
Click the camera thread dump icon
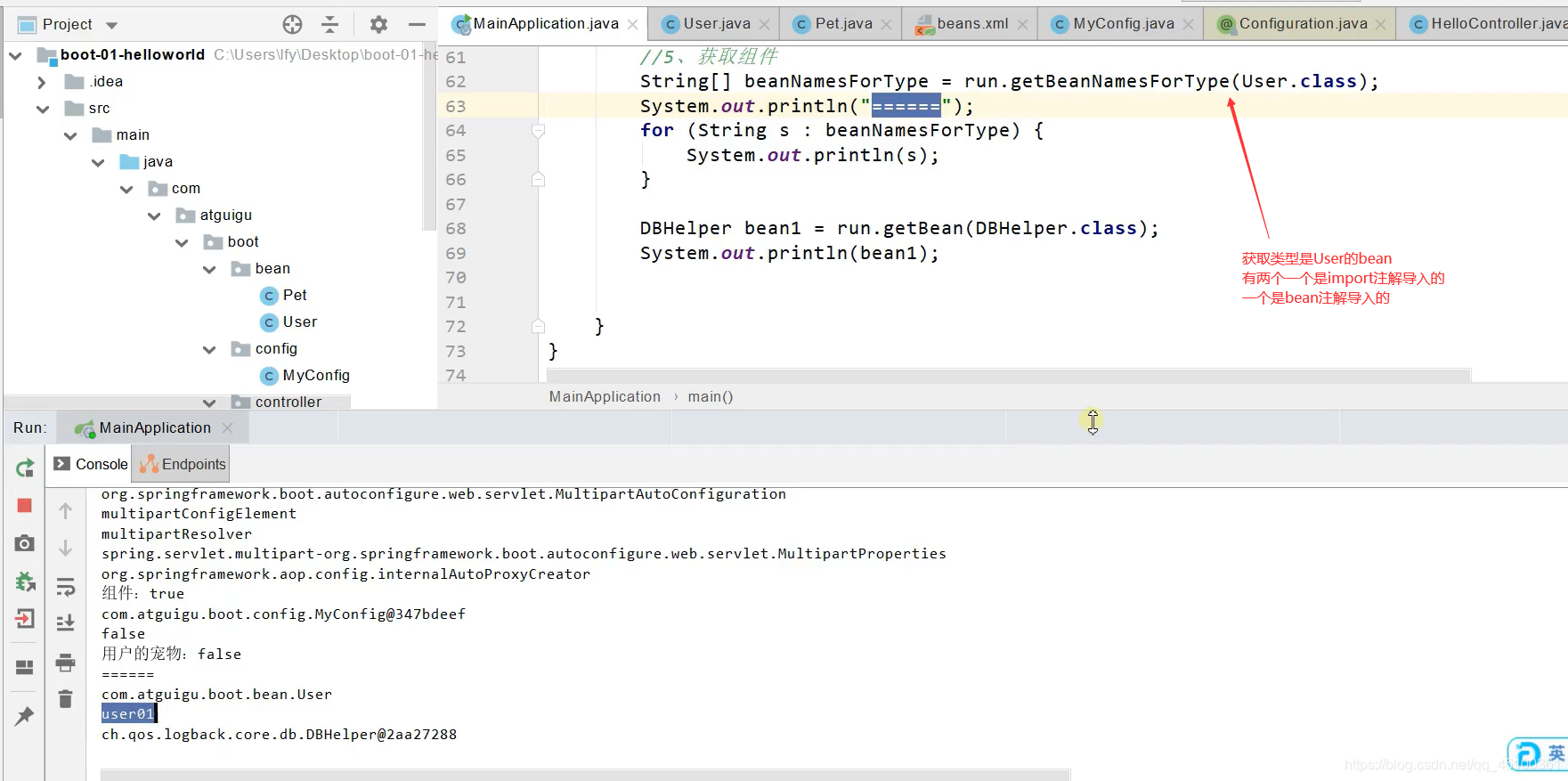(25, 543)
